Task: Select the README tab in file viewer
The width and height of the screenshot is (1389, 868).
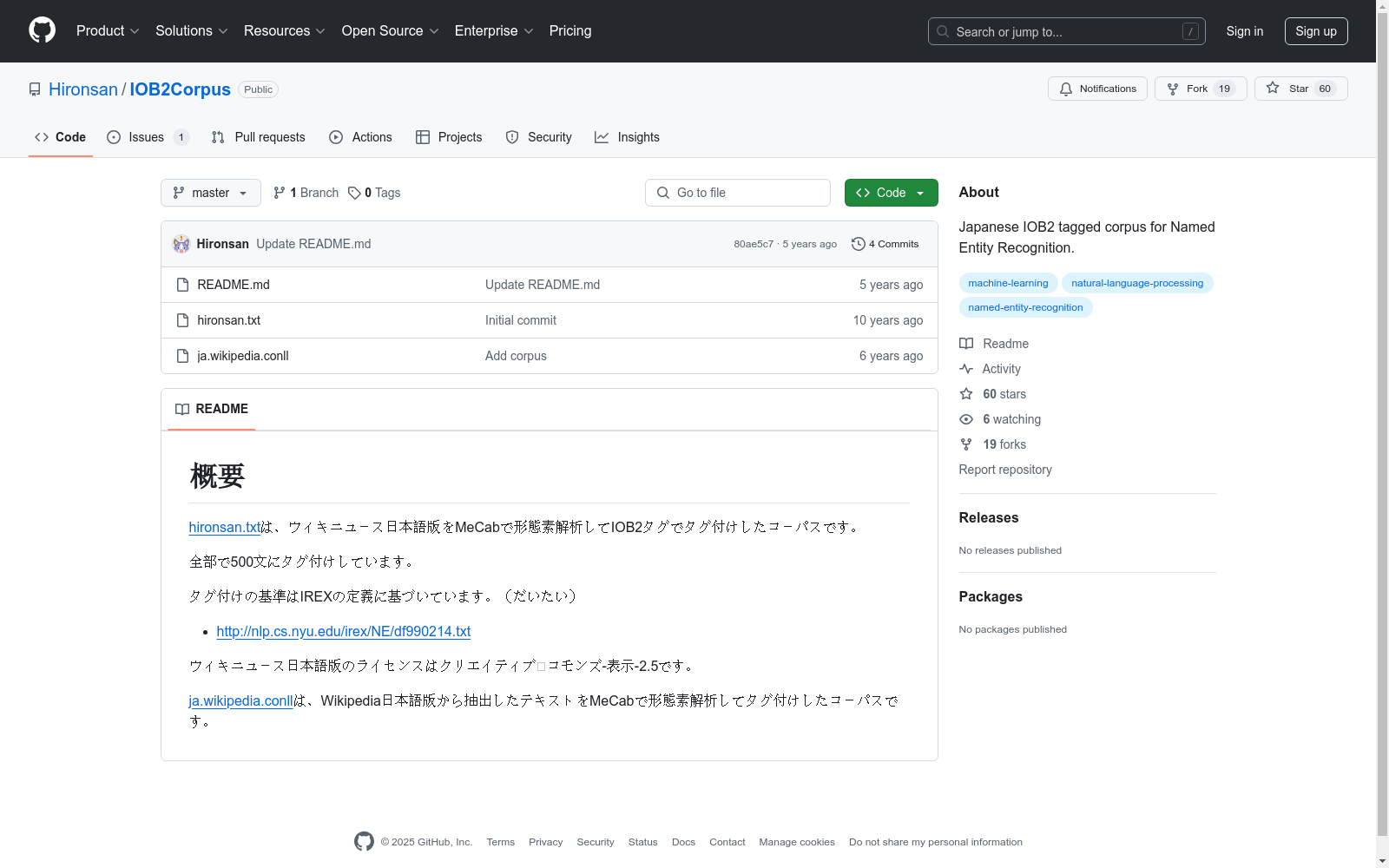Action: click(x=211, y=409)
